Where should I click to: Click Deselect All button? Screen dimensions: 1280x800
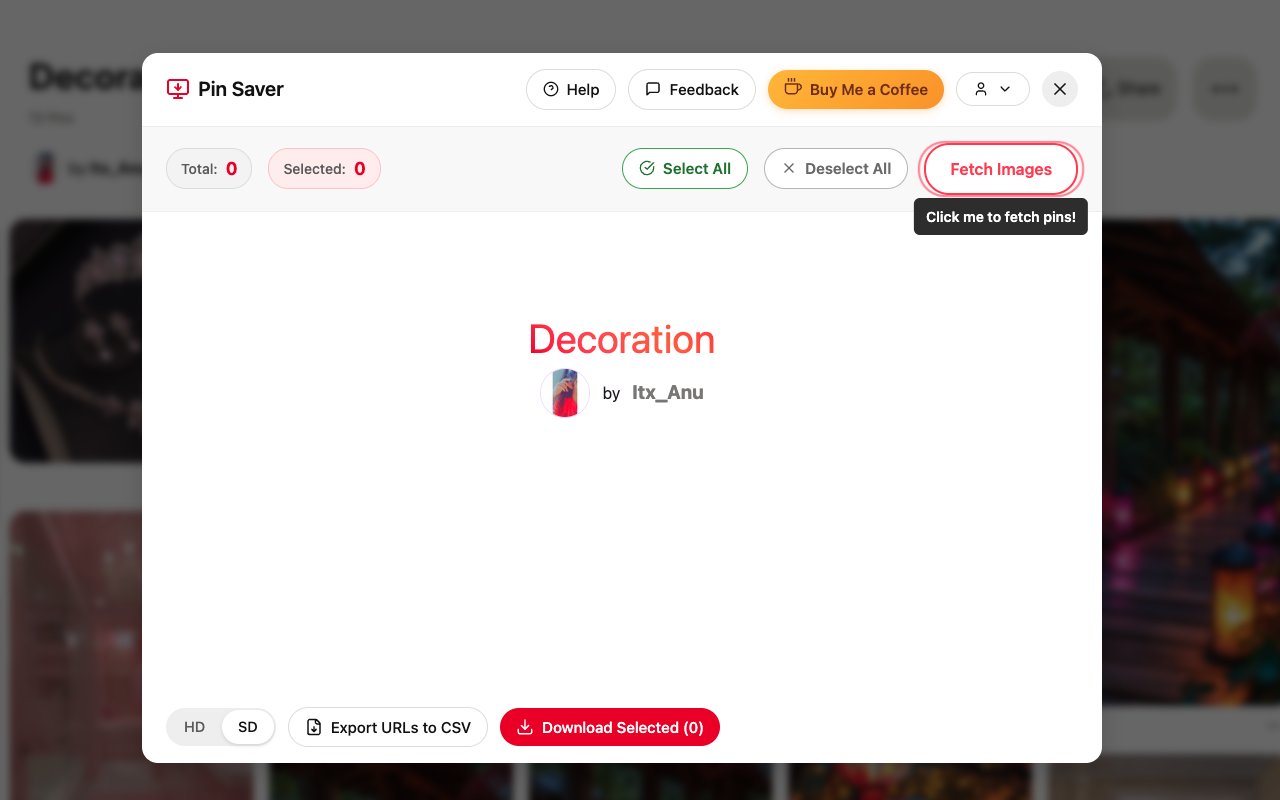pyautogui.click(x=836, y=169)
